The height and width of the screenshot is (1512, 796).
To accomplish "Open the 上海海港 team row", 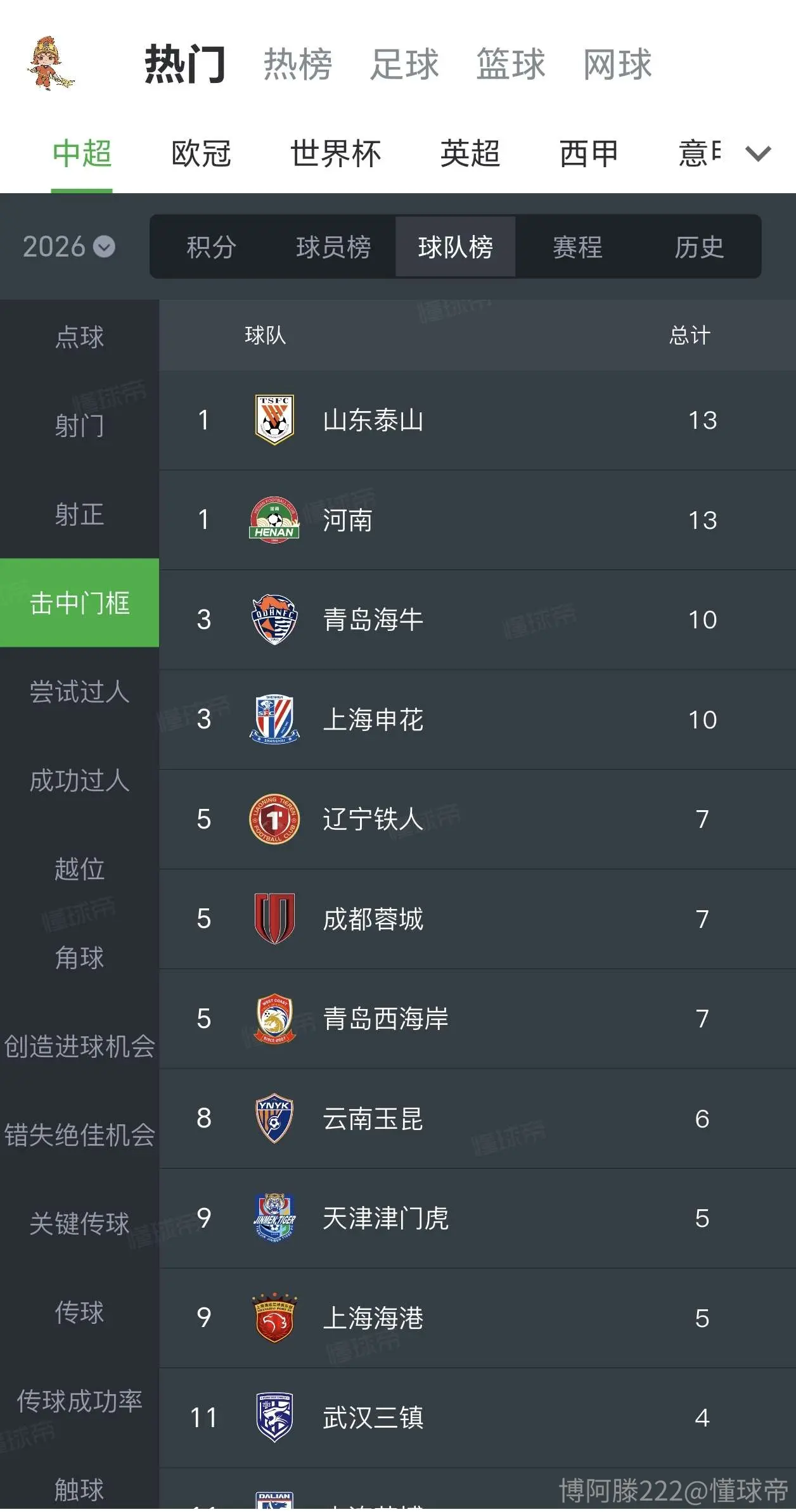I will (x=477, y=1318).
